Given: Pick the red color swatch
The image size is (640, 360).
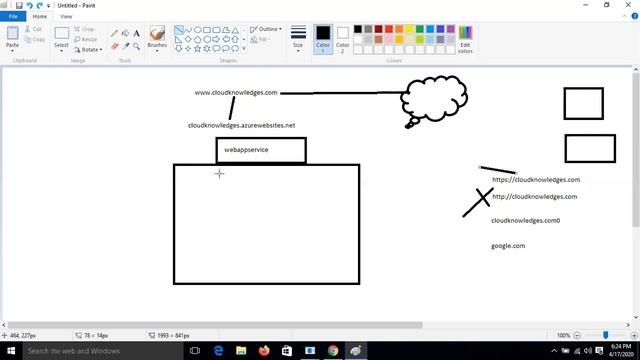Looking at the screenshot, I should point(389,29).
